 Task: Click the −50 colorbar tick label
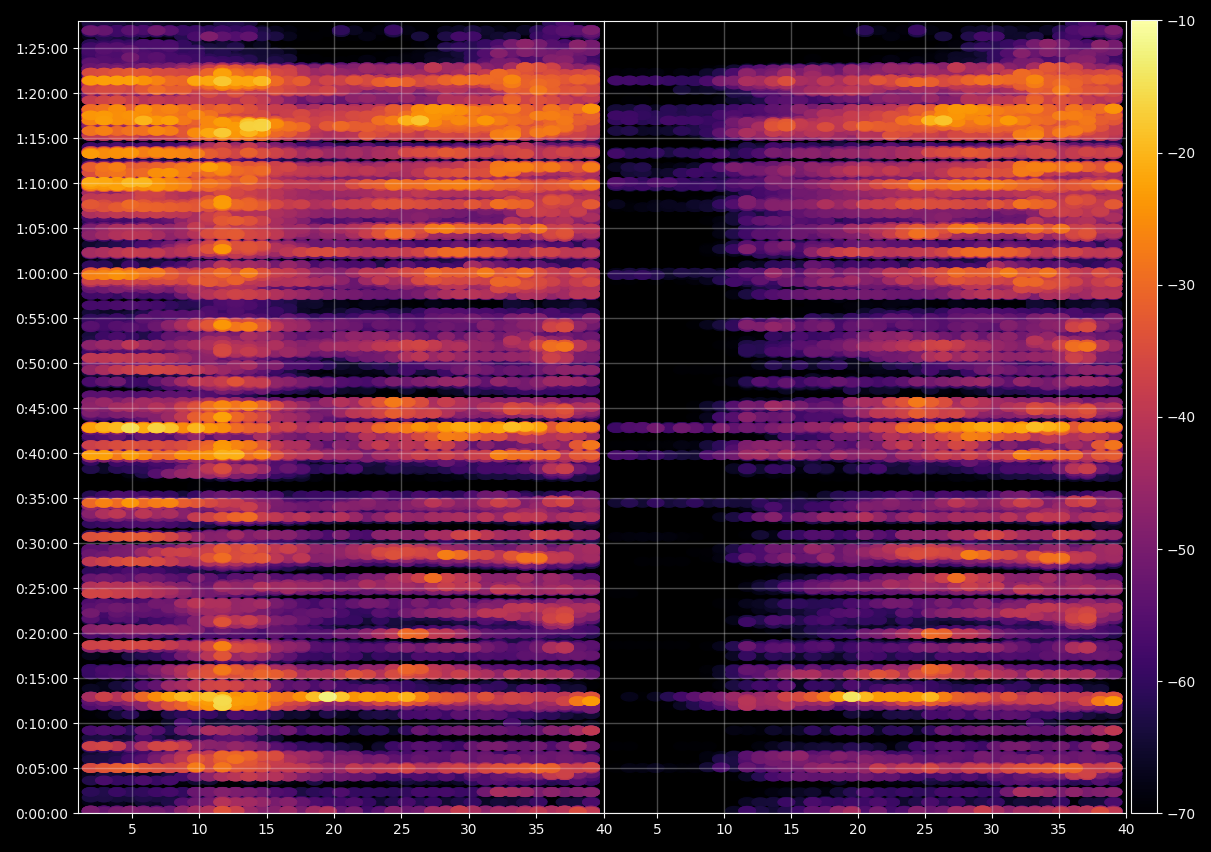tap(1181, 549)
